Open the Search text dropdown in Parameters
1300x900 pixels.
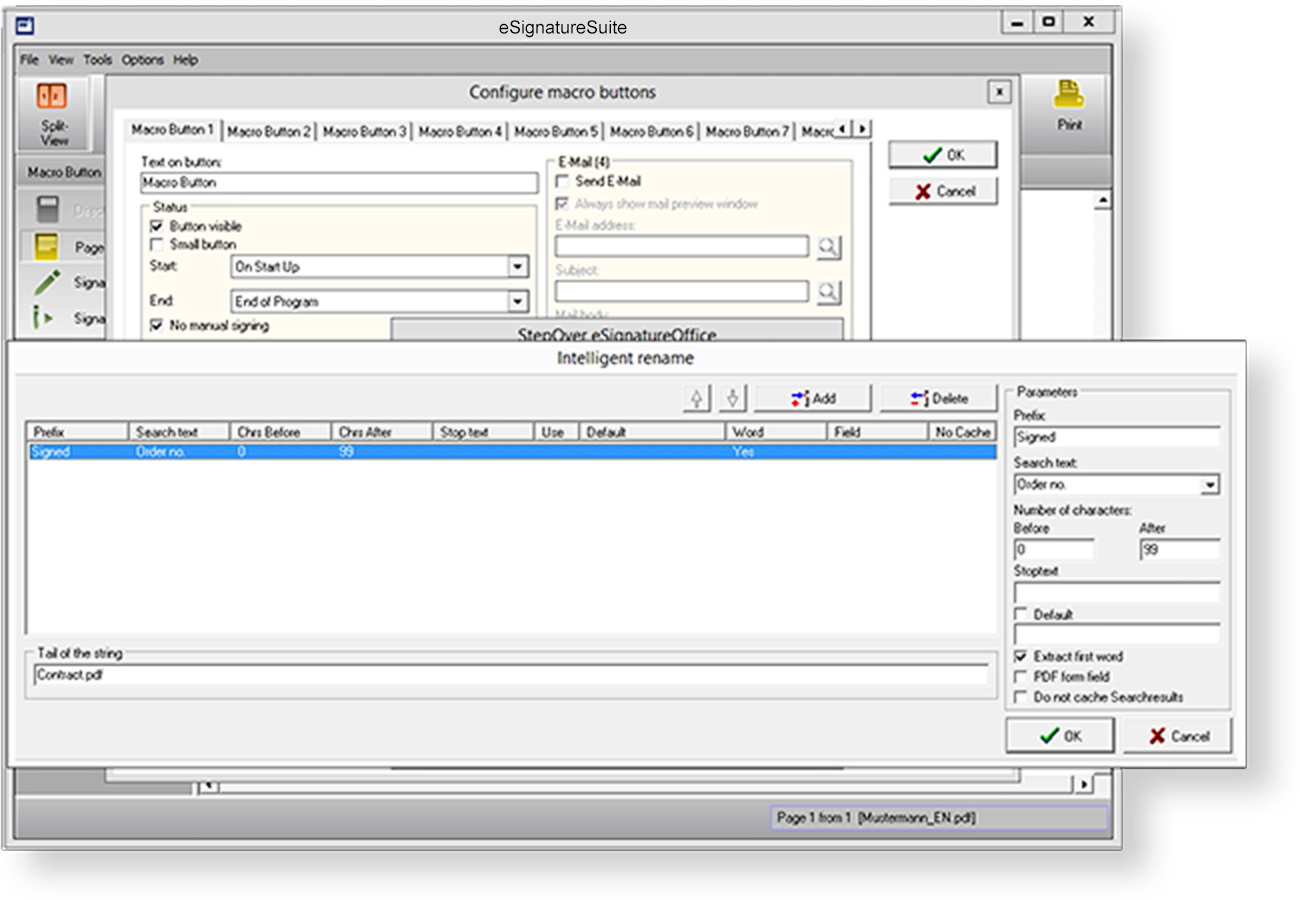point(1210,484)
